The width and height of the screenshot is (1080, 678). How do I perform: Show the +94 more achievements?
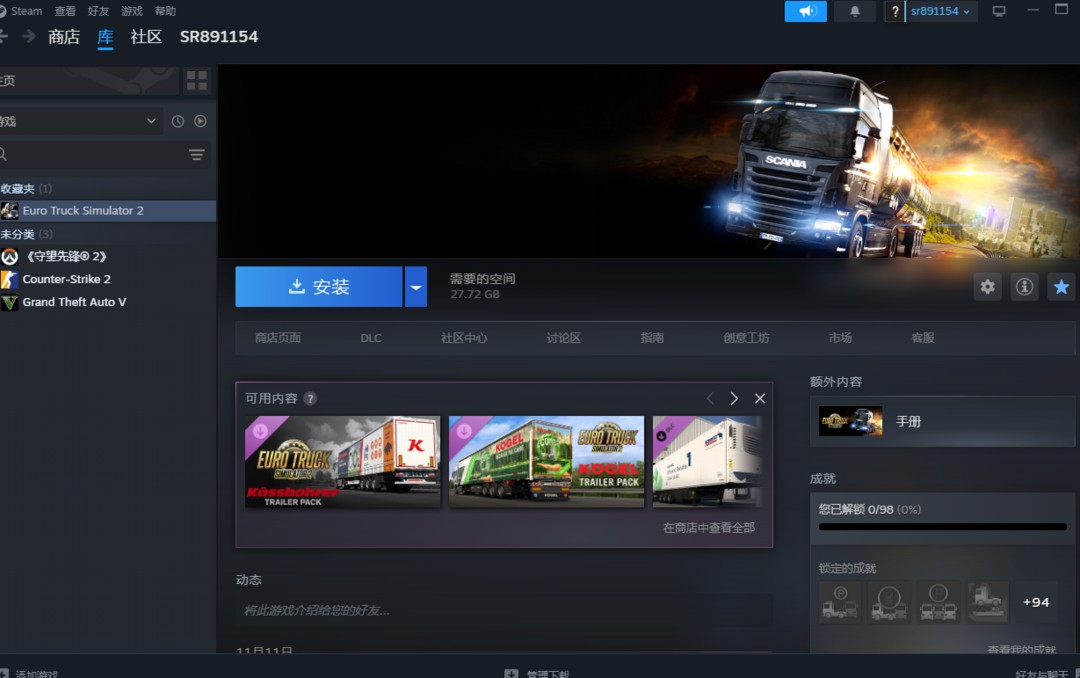click(x=1036, y=602)
